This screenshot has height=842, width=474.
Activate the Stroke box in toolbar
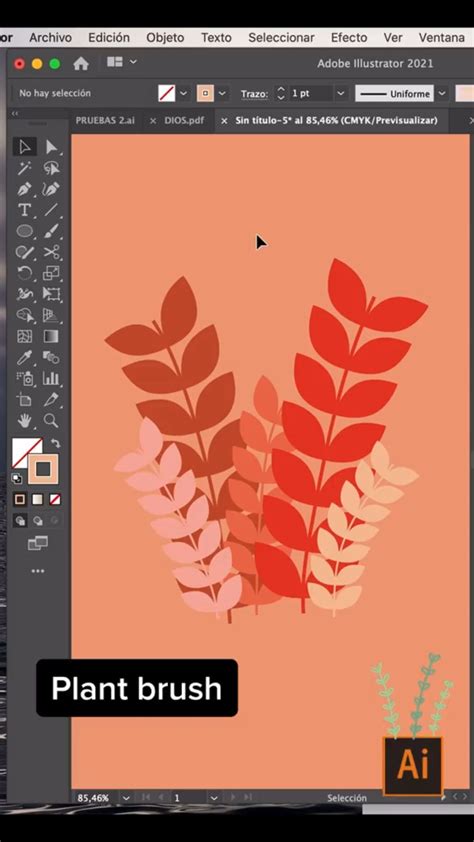click(x=43, y=469)
